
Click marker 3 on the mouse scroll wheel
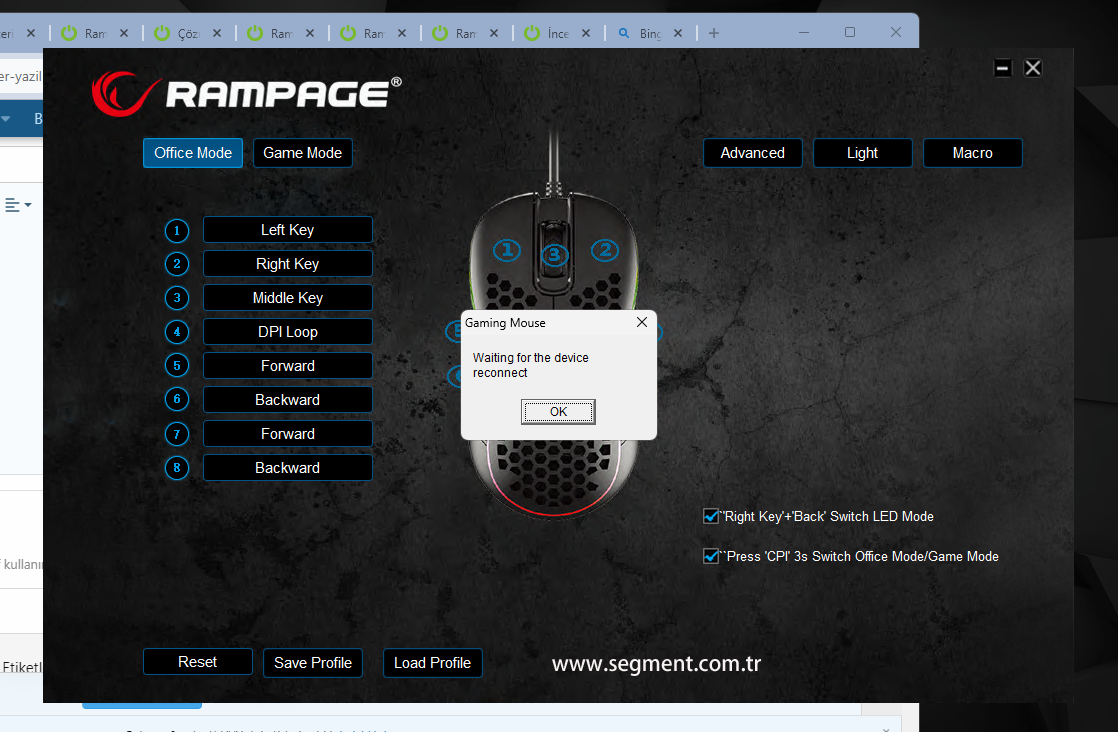coord(555,255)
